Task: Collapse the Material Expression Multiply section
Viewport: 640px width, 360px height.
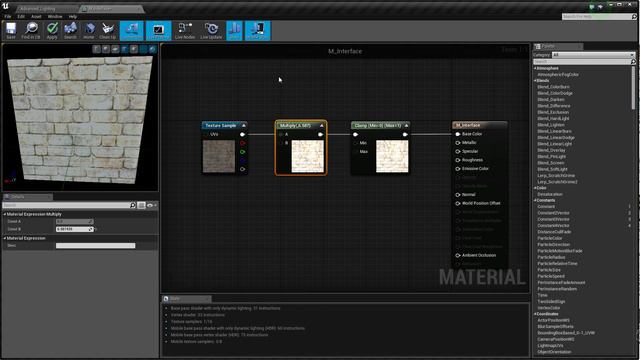Action: pos(5,214)
